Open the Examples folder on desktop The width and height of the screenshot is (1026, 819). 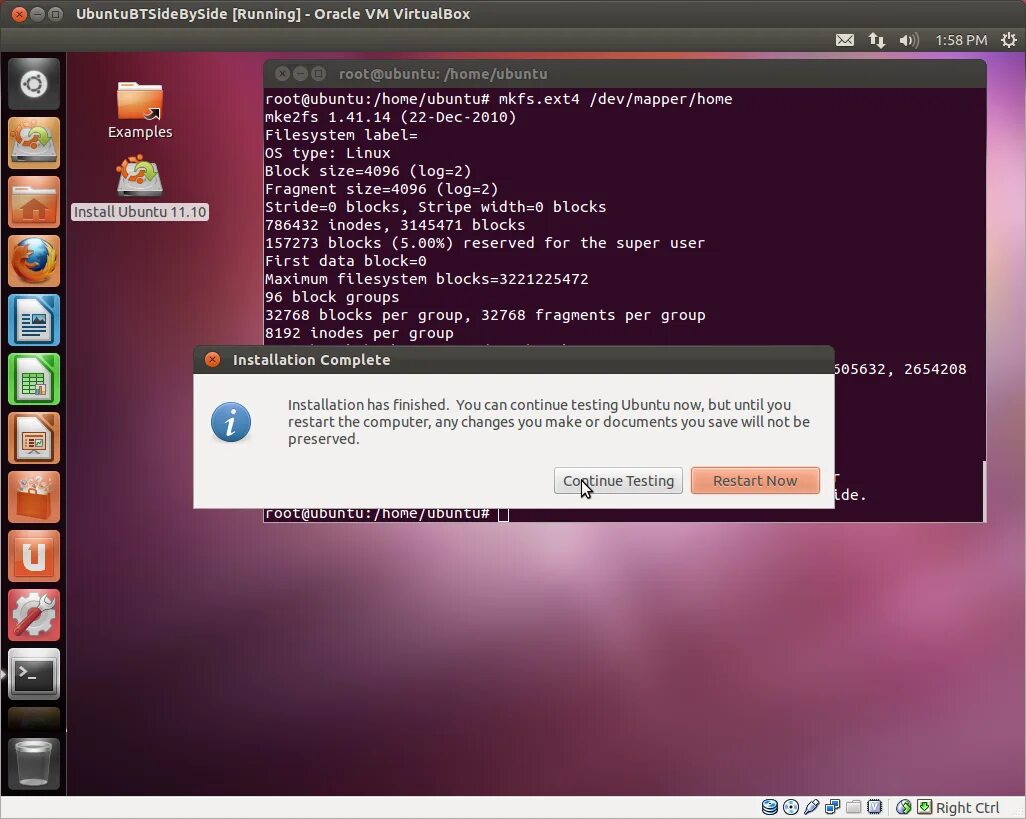(x=140, y=110)
